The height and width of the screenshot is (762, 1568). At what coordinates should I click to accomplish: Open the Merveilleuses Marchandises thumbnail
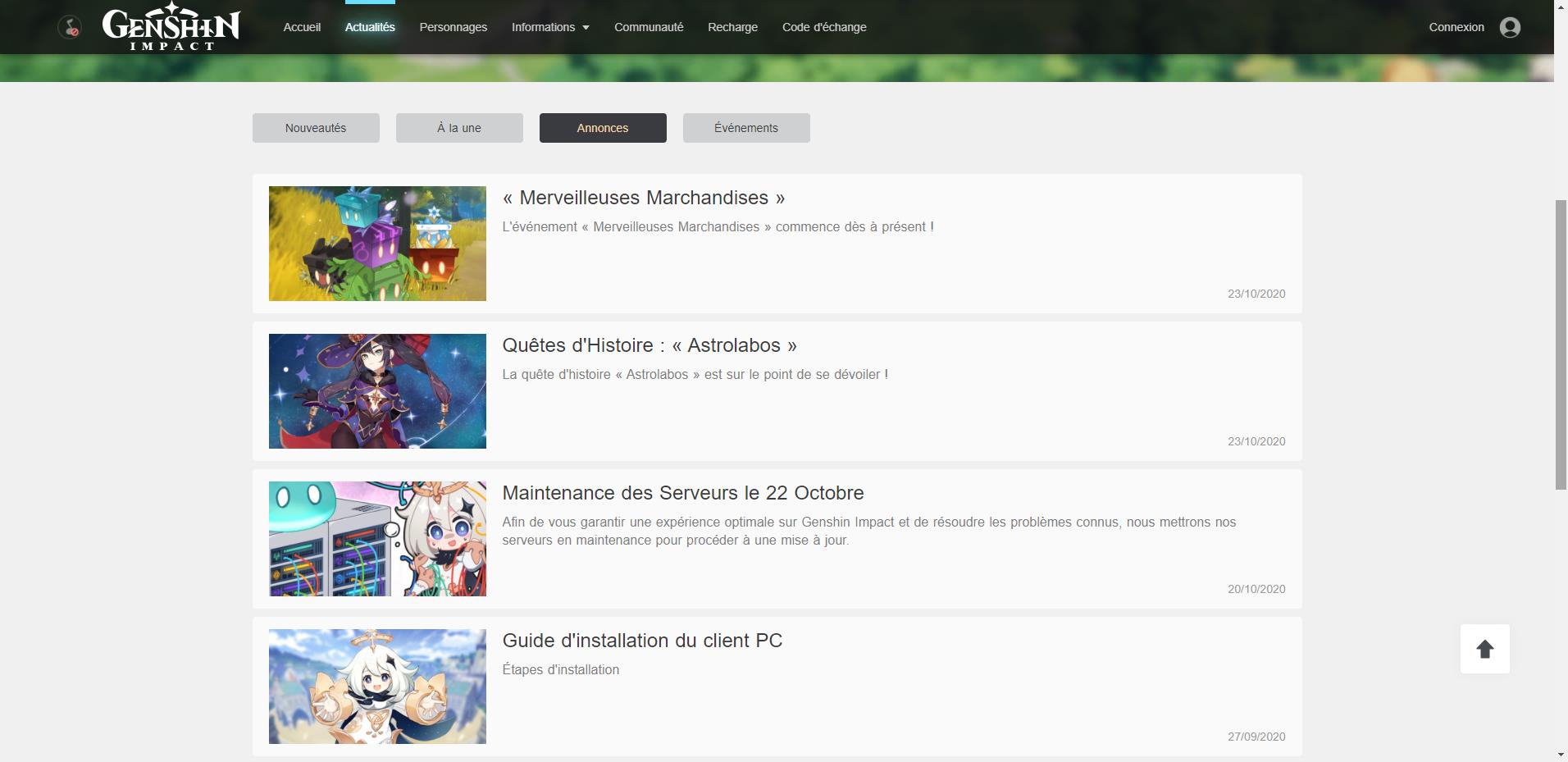tap(377, 244)
